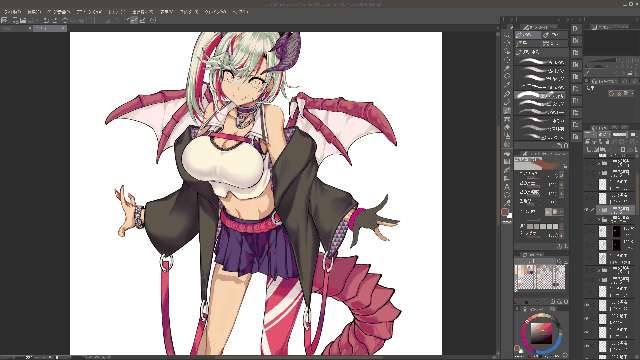Screen dimensions: 640x360
Task: Close the active canvas tab
Action: [x=63, y=28]
